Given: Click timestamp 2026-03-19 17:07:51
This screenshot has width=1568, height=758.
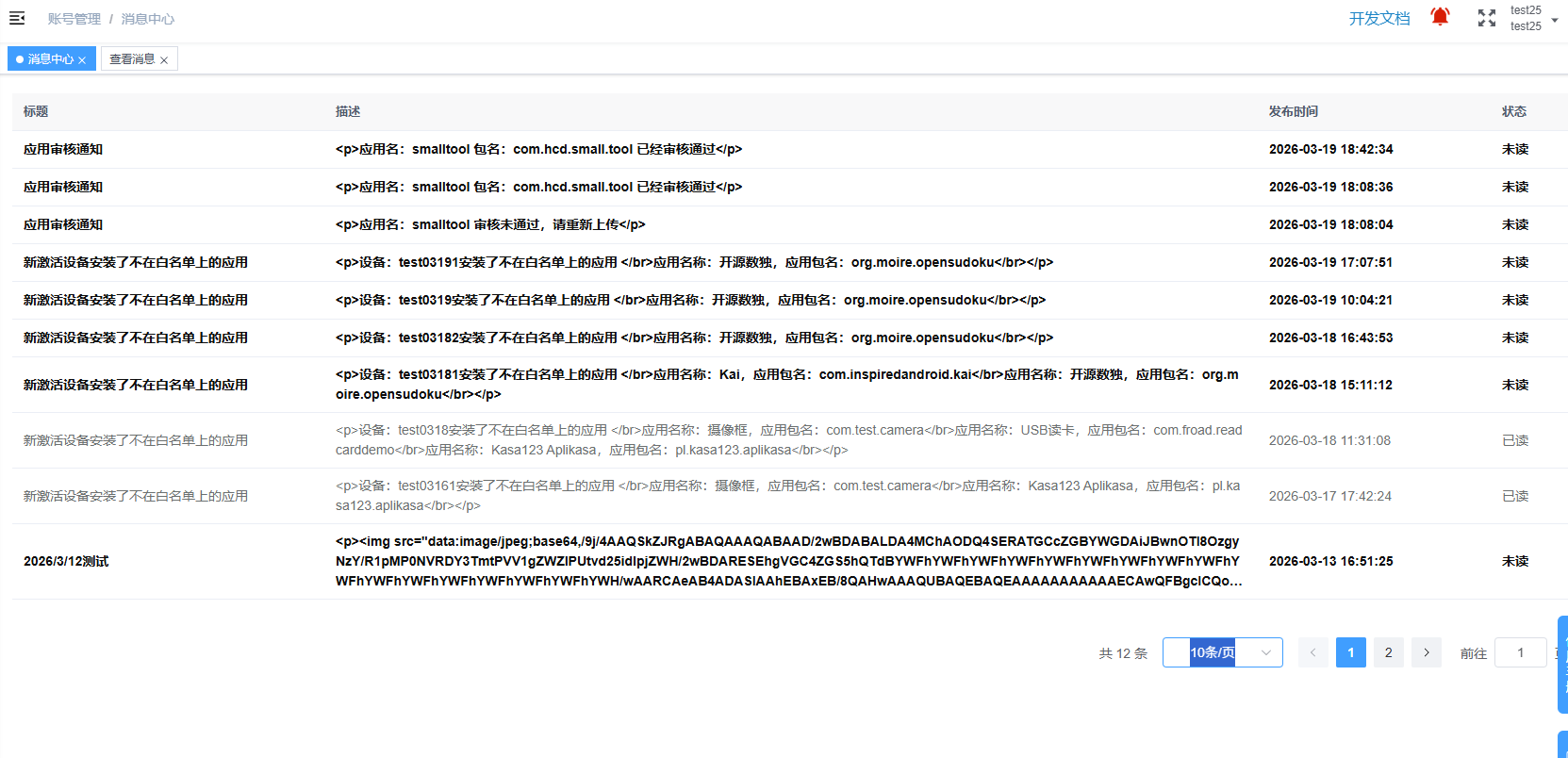Looking at the screenshot, I should (x=1330, y=262).
